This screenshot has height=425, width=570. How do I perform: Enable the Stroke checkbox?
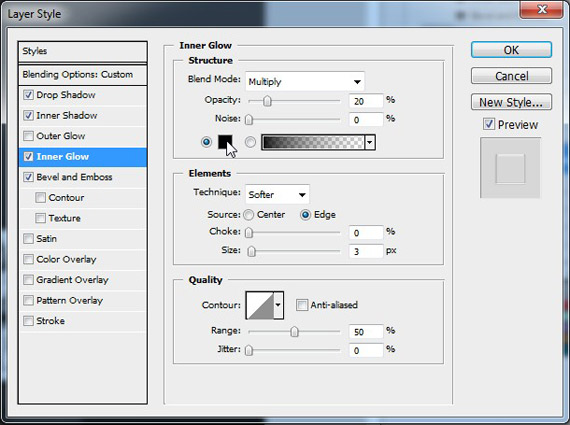[28, 321]
